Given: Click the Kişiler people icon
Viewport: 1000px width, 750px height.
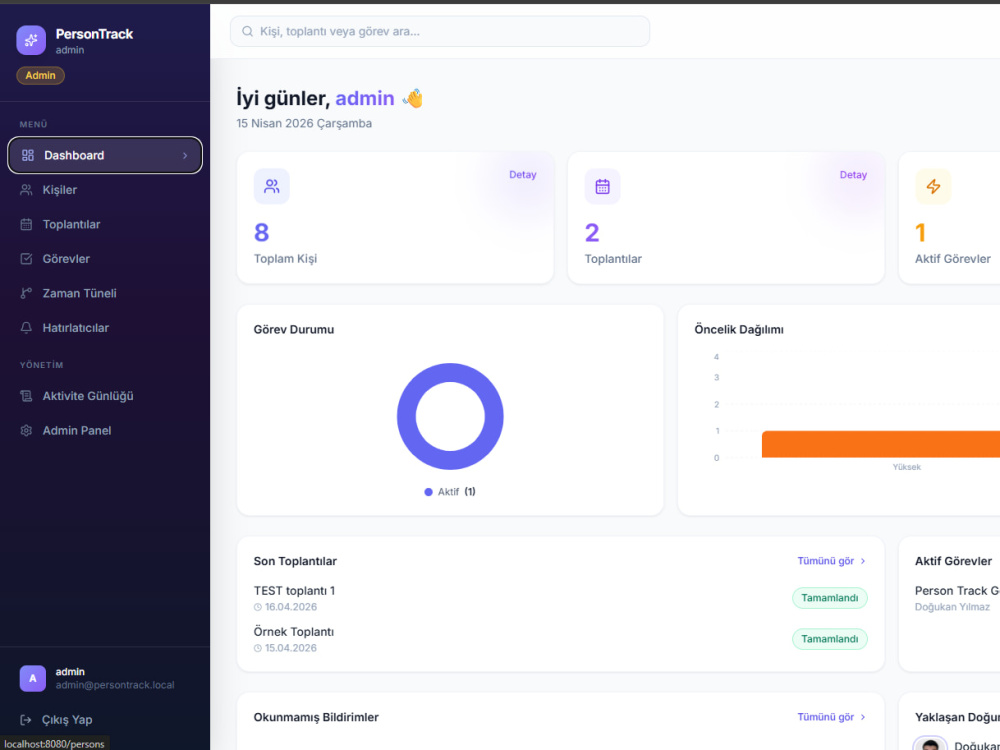Looking at the screenshot, I should tap(26, 189).
